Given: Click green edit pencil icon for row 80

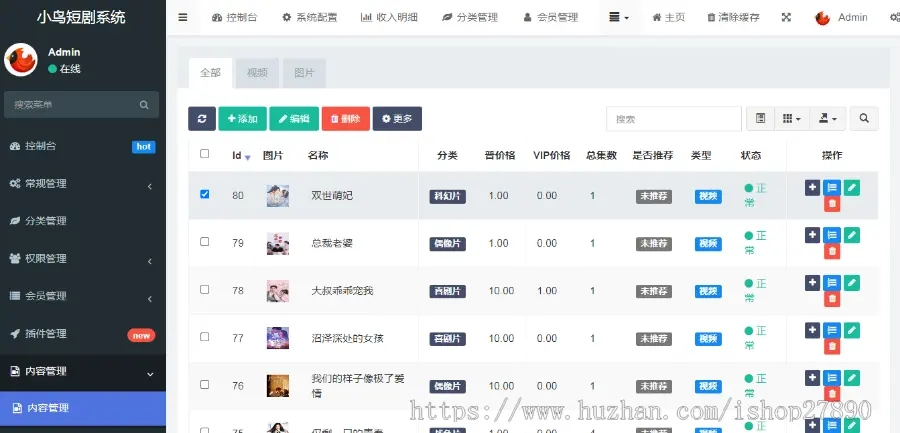Looking at the screenshot, I should [852, 187].
